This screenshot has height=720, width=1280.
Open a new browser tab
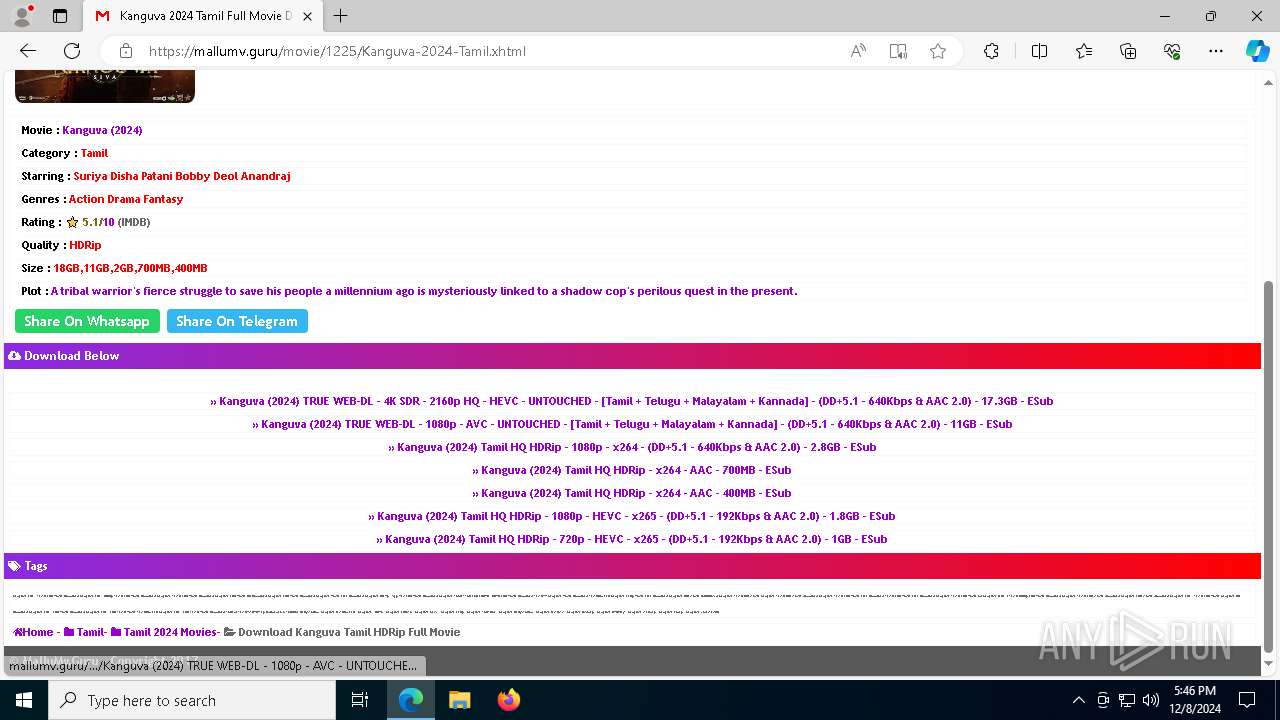341,16
